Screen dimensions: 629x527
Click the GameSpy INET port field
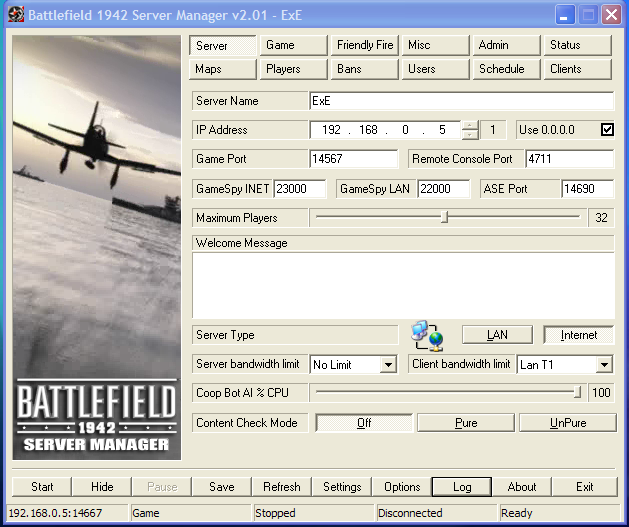point(300,189)
